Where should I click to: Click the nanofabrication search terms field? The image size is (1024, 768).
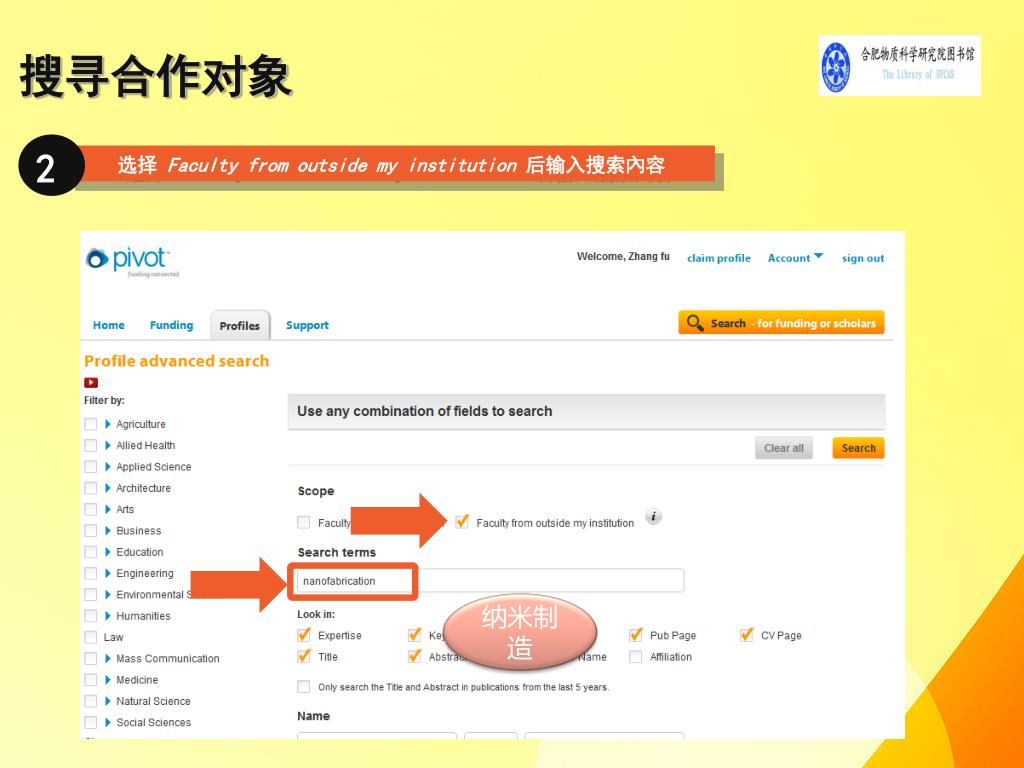point(490,581)
